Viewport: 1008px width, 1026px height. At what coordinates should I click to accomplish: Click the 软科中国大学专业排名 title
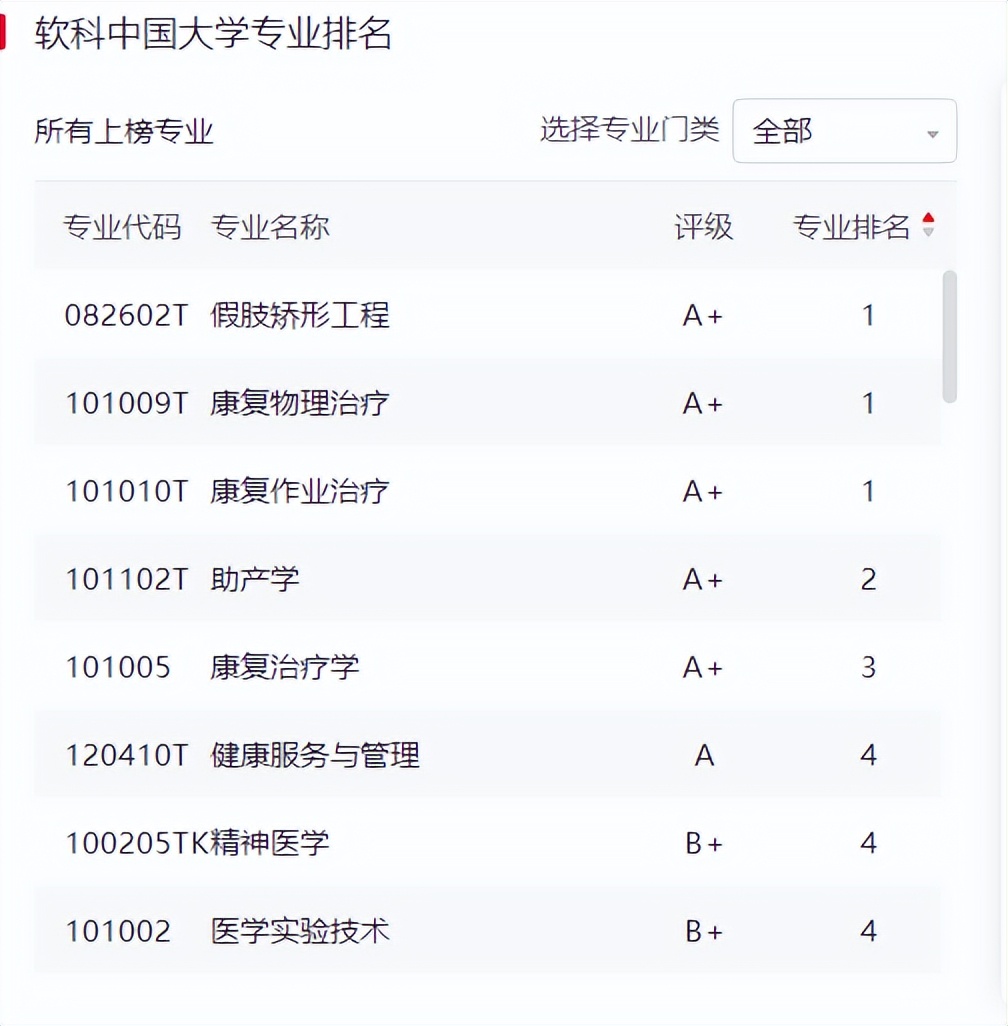pyautogui.click(x=214, y=33)
